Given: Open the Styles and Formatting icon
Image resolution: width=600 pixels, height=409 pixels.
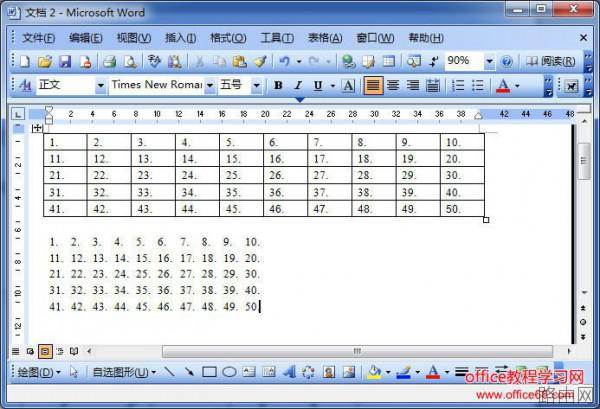Looking at the screenshot, I should [25, 85].
